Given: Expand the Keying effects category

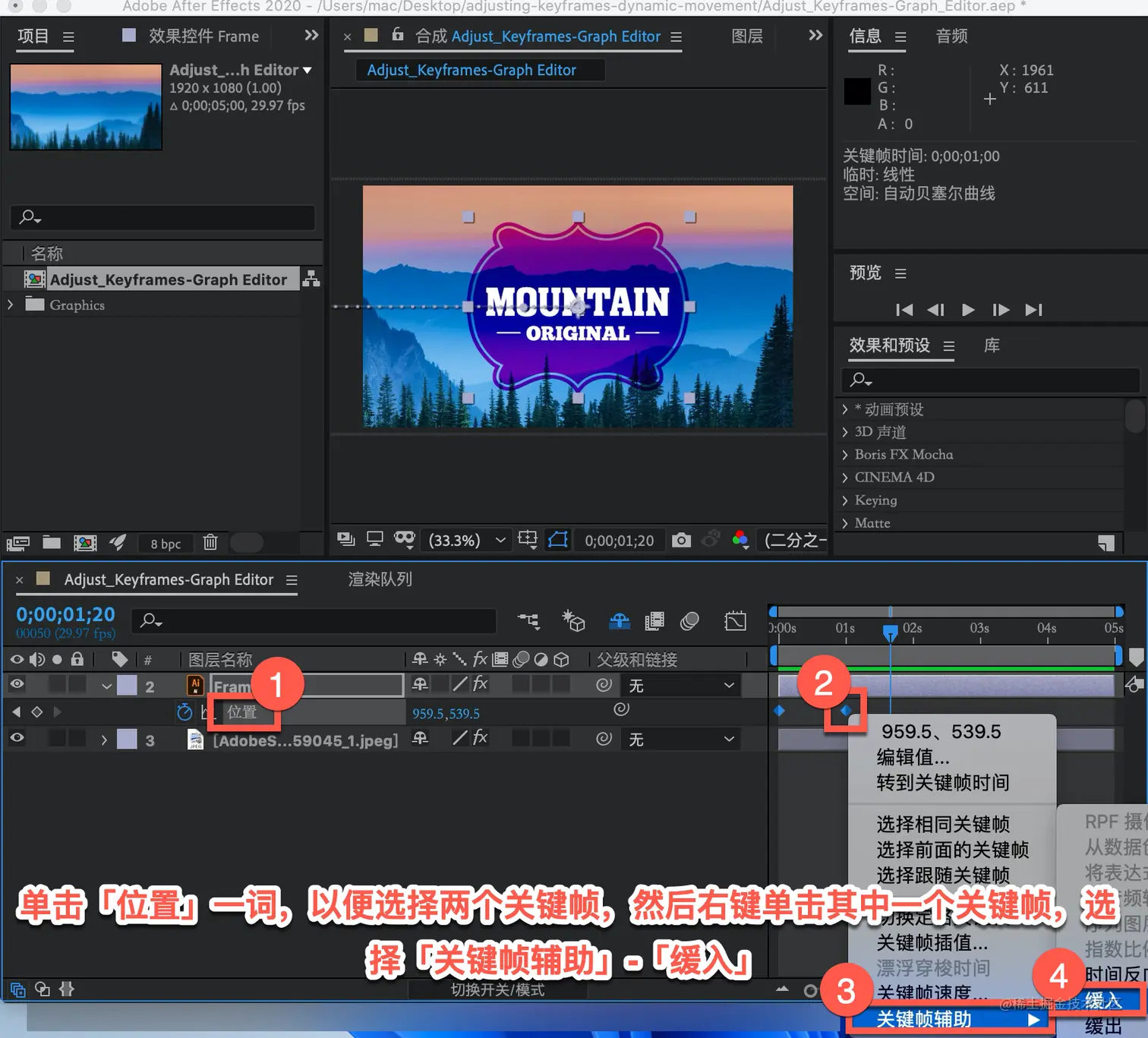Looking at the screenshot, I should point(845,500).
